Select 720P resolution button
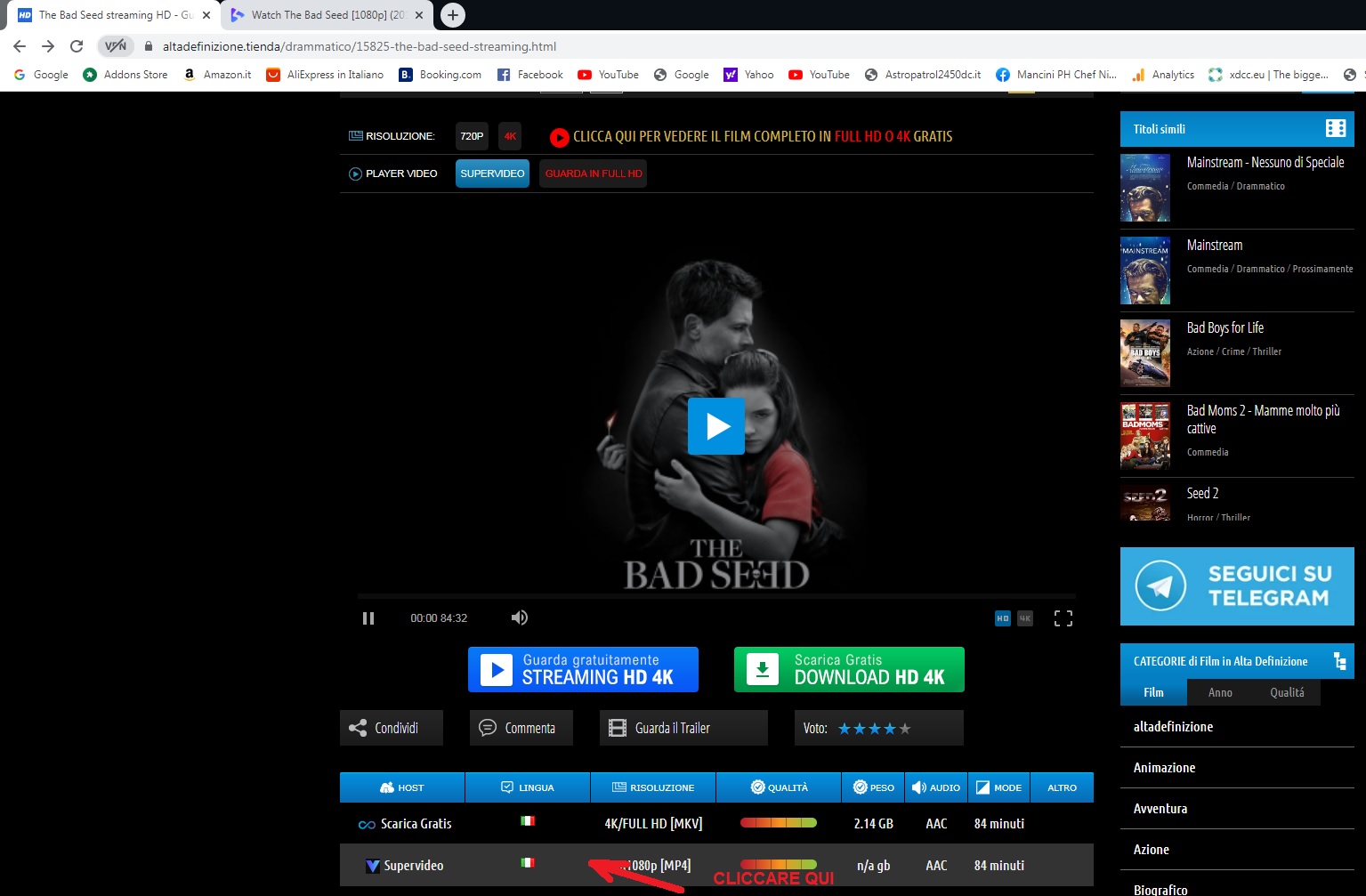1366x896 pixels. pyautogui.click(x=472, y=136)
